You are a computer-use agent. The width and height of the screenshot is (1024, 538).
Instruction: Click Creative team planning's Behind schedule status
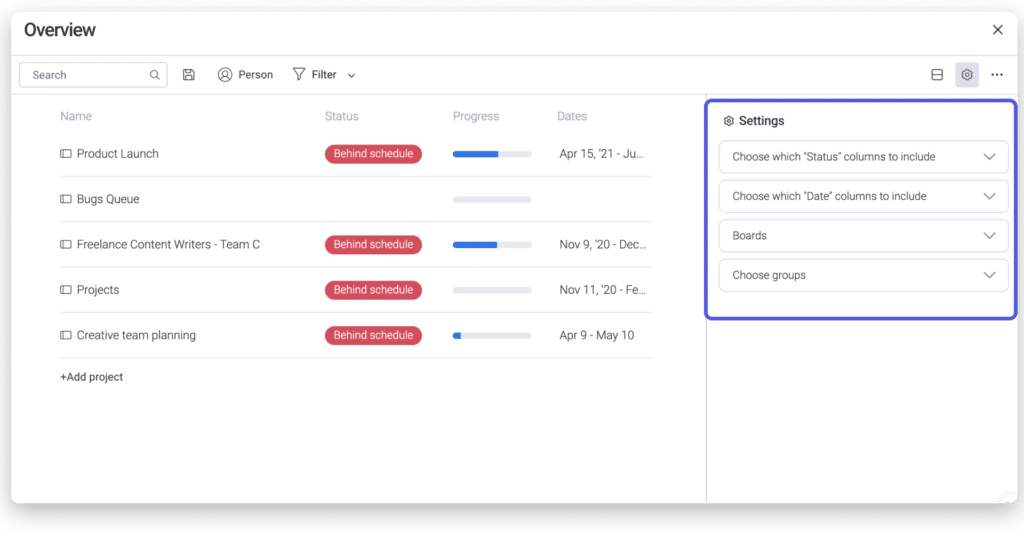coord(374,335)
